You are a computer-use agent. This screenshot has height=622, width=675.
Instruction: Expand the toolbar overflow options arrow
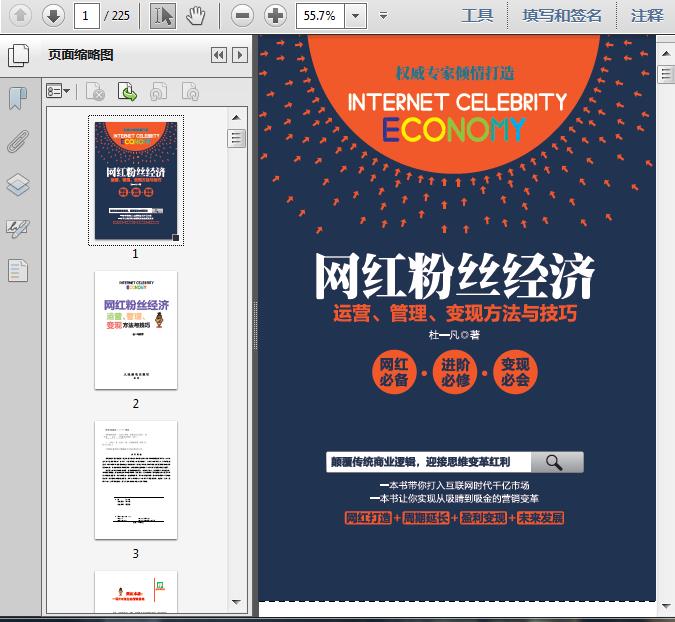[x=383, y=16]
